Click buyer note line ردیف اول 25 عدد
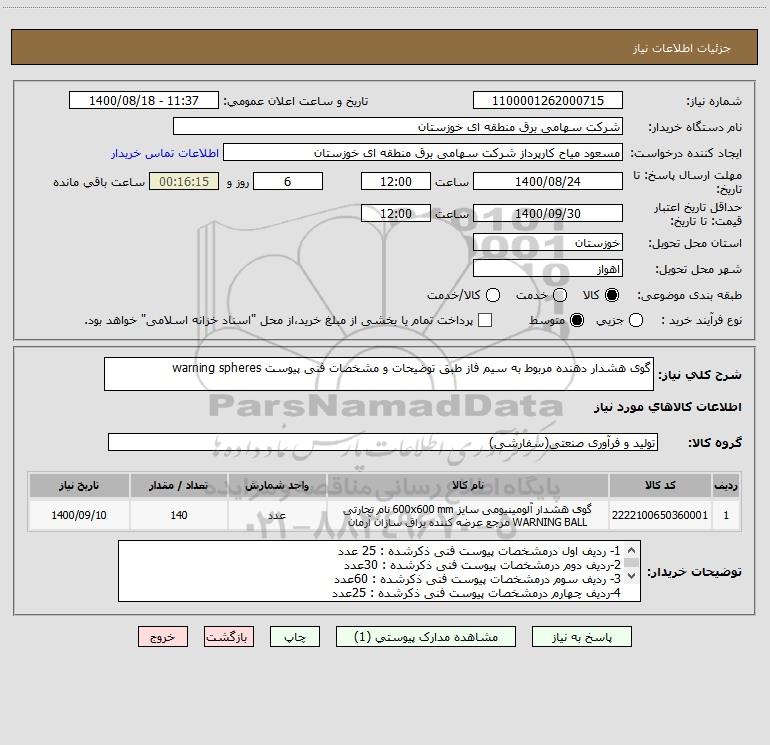The image size is (770, 745). coord(479,551)
